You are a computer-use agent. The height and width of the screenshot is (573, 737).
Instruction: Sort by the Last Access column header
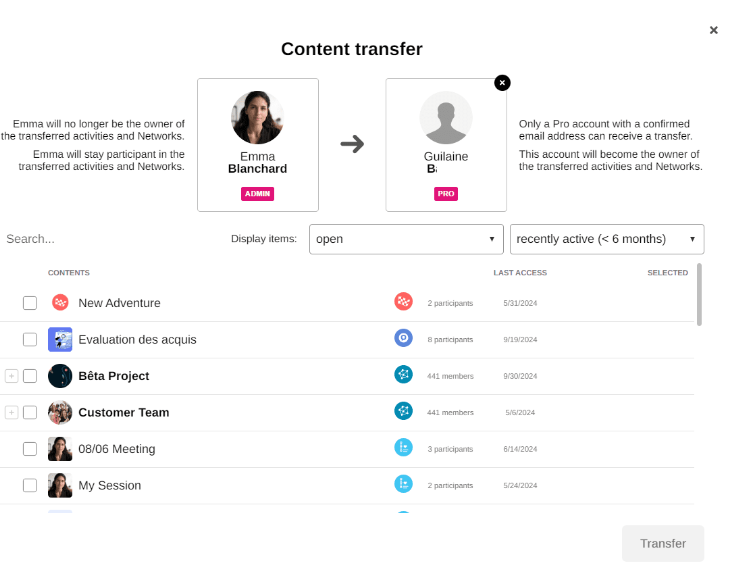[x=520, y=273]
